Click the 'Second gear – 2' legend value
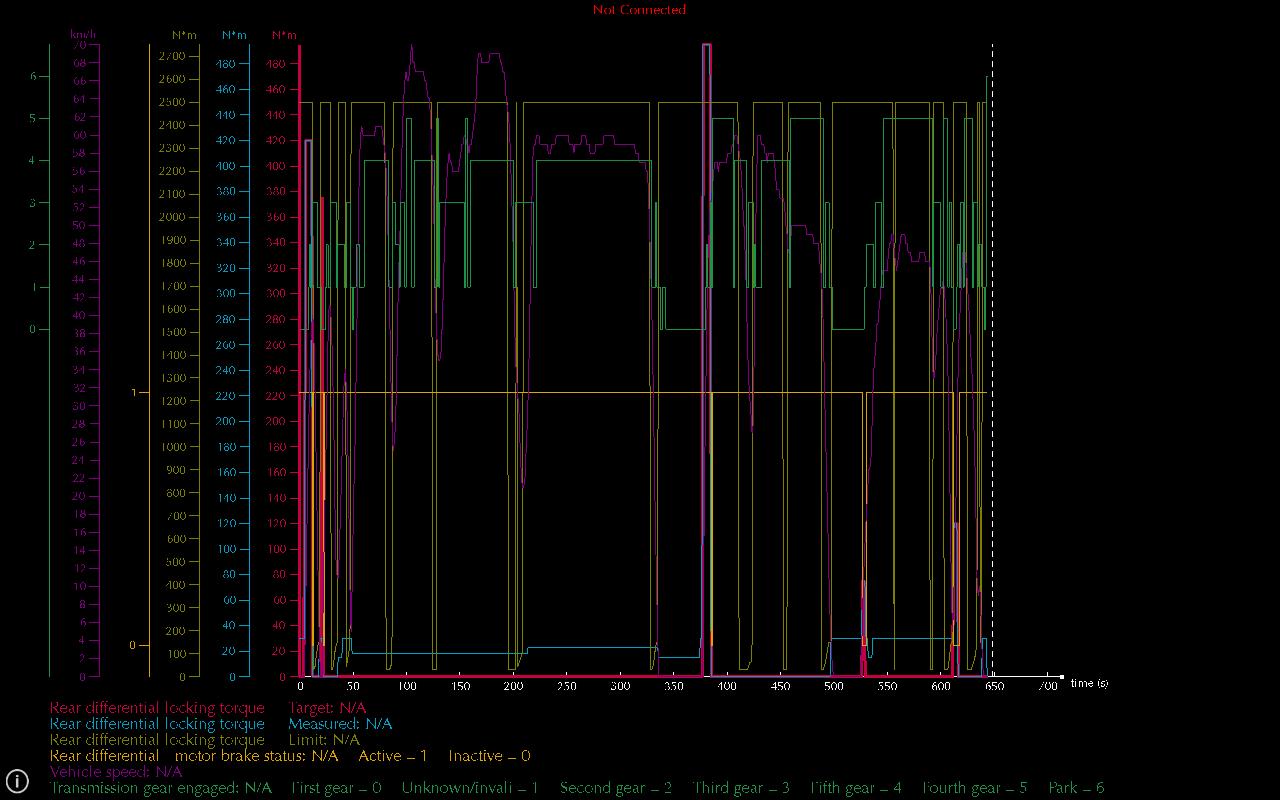The image size is (1280, 800). 616,788
